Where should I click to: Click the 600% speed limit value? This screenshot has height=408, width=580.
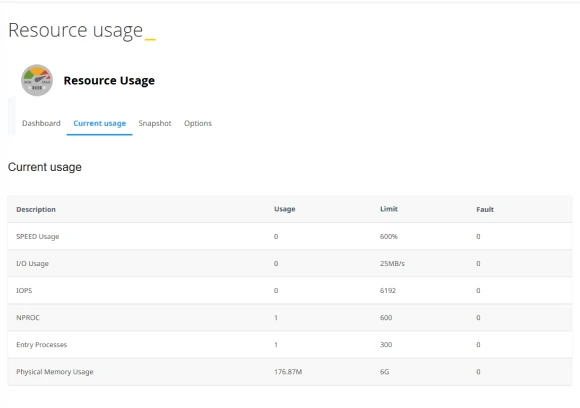tap(388, 236)
